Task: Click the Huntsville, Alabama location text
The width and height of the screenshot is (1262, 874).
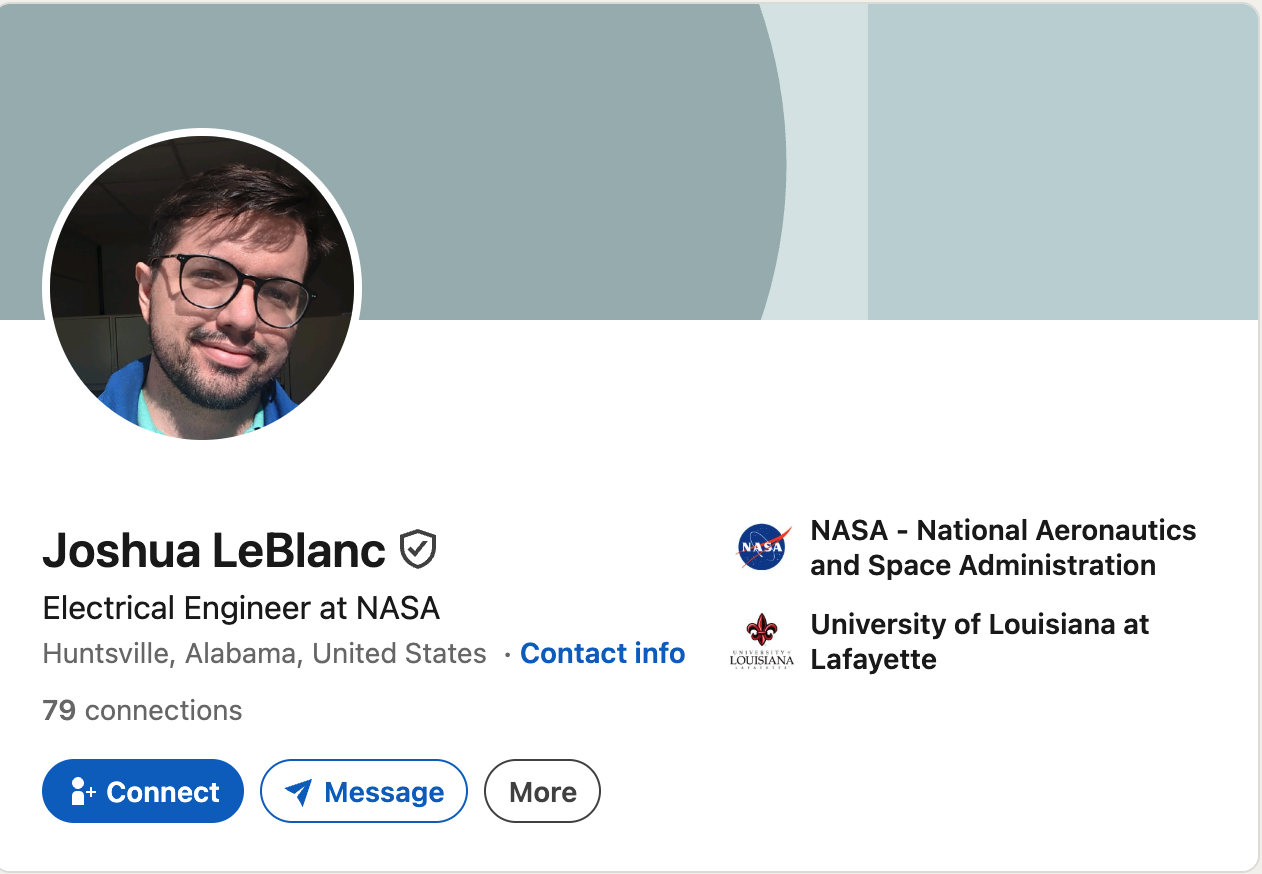Action: [264, 654]
